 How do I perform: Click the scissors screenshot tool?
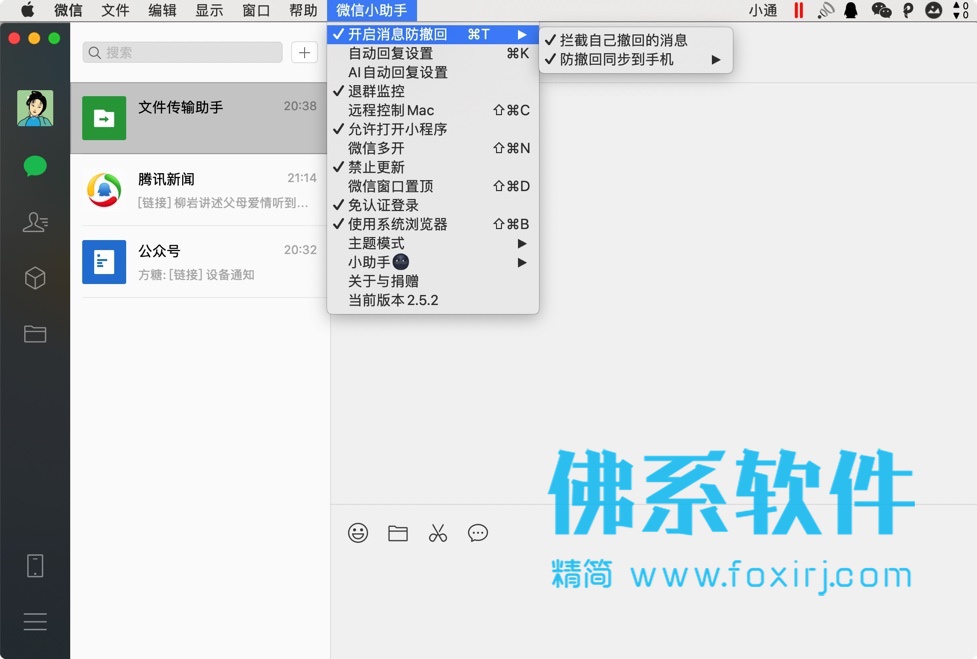coord(437,533)
